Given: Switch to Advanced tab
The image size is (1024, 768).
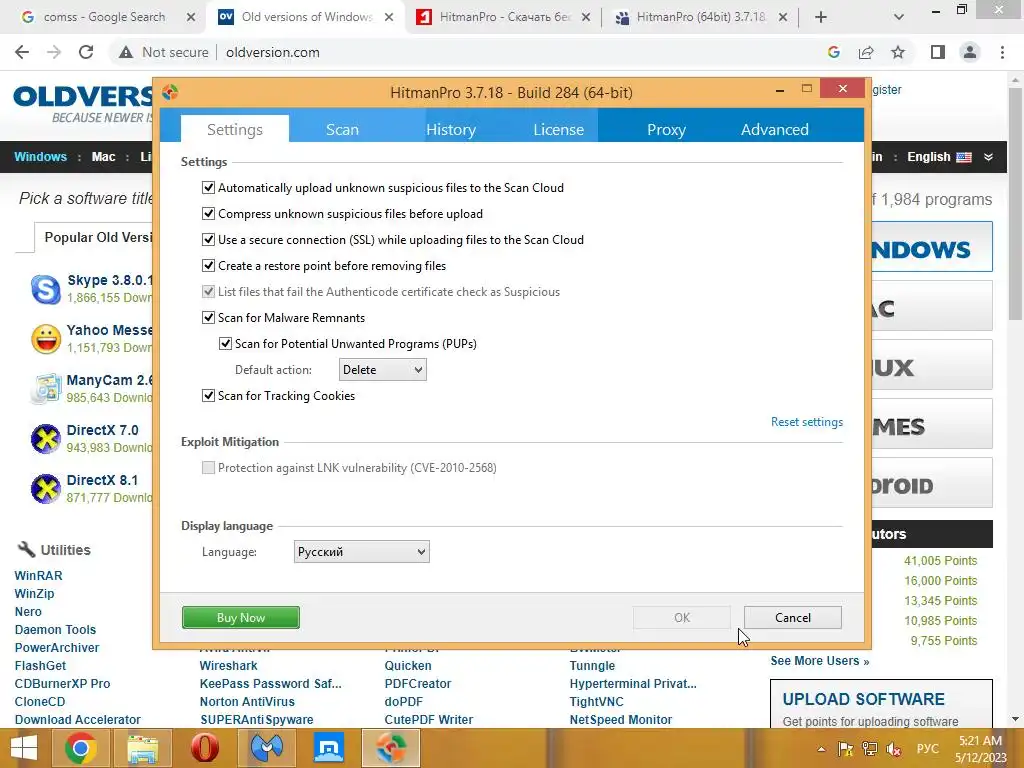Looking at the screenshot, I should (x=775, y=129).
